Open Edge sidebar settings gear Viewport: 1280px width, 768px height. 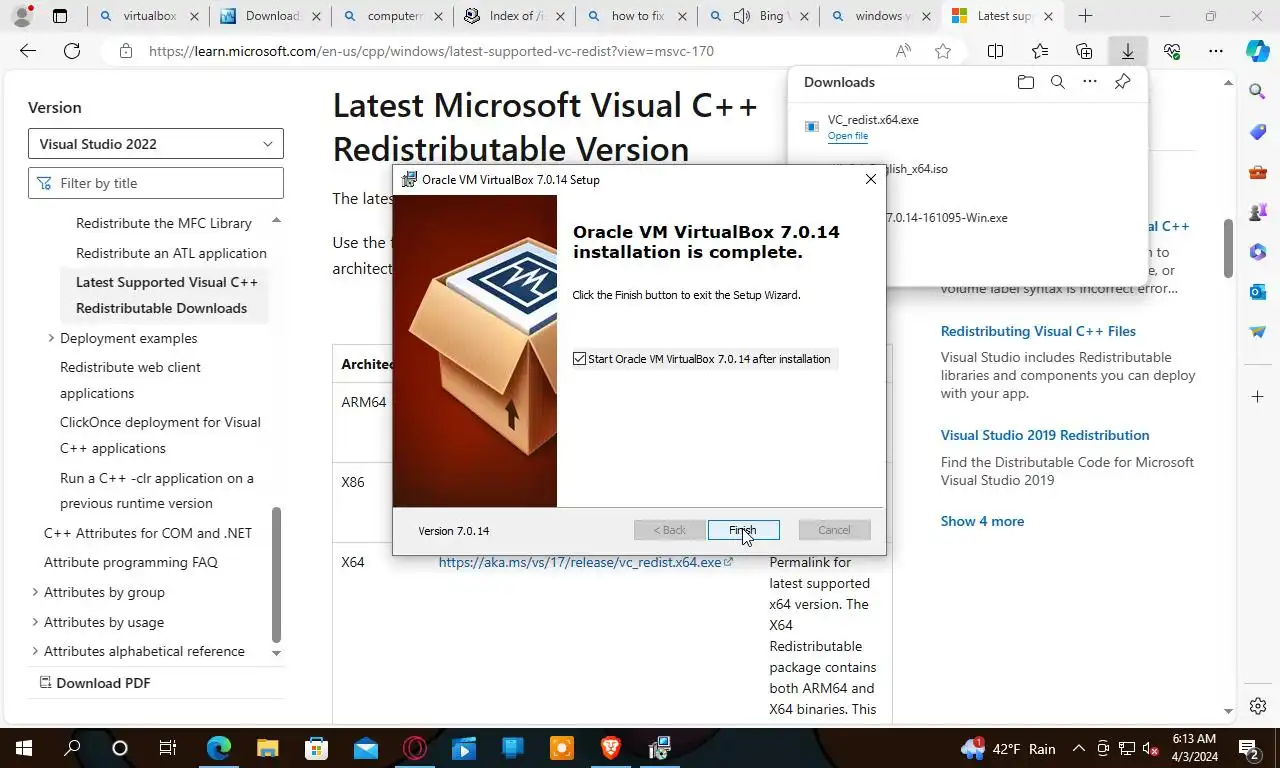(x=1258, y=706)
